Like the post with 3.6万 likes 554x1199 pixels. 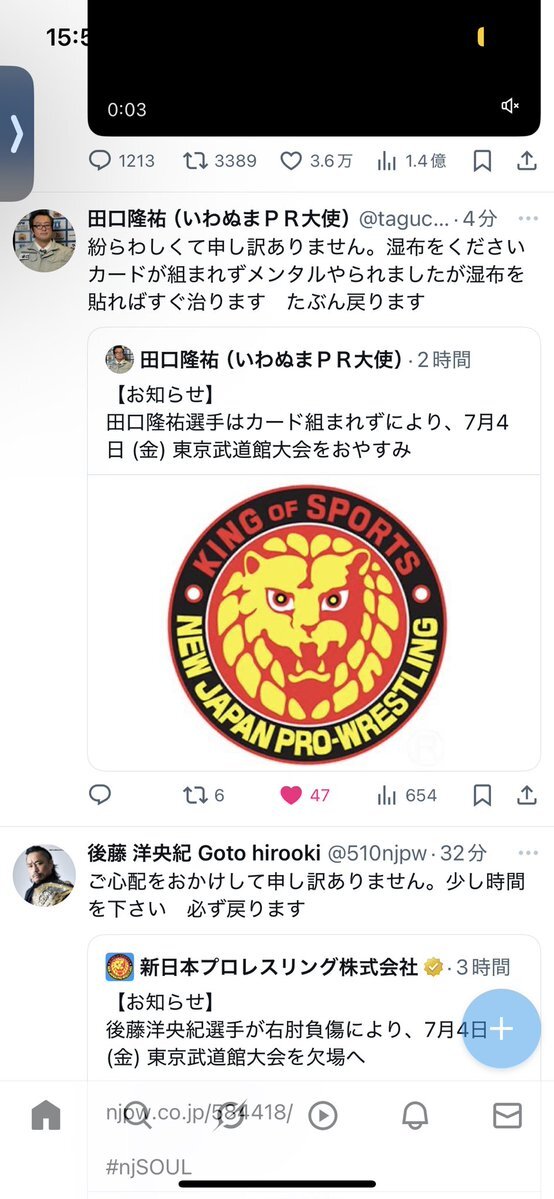[316, 161]
